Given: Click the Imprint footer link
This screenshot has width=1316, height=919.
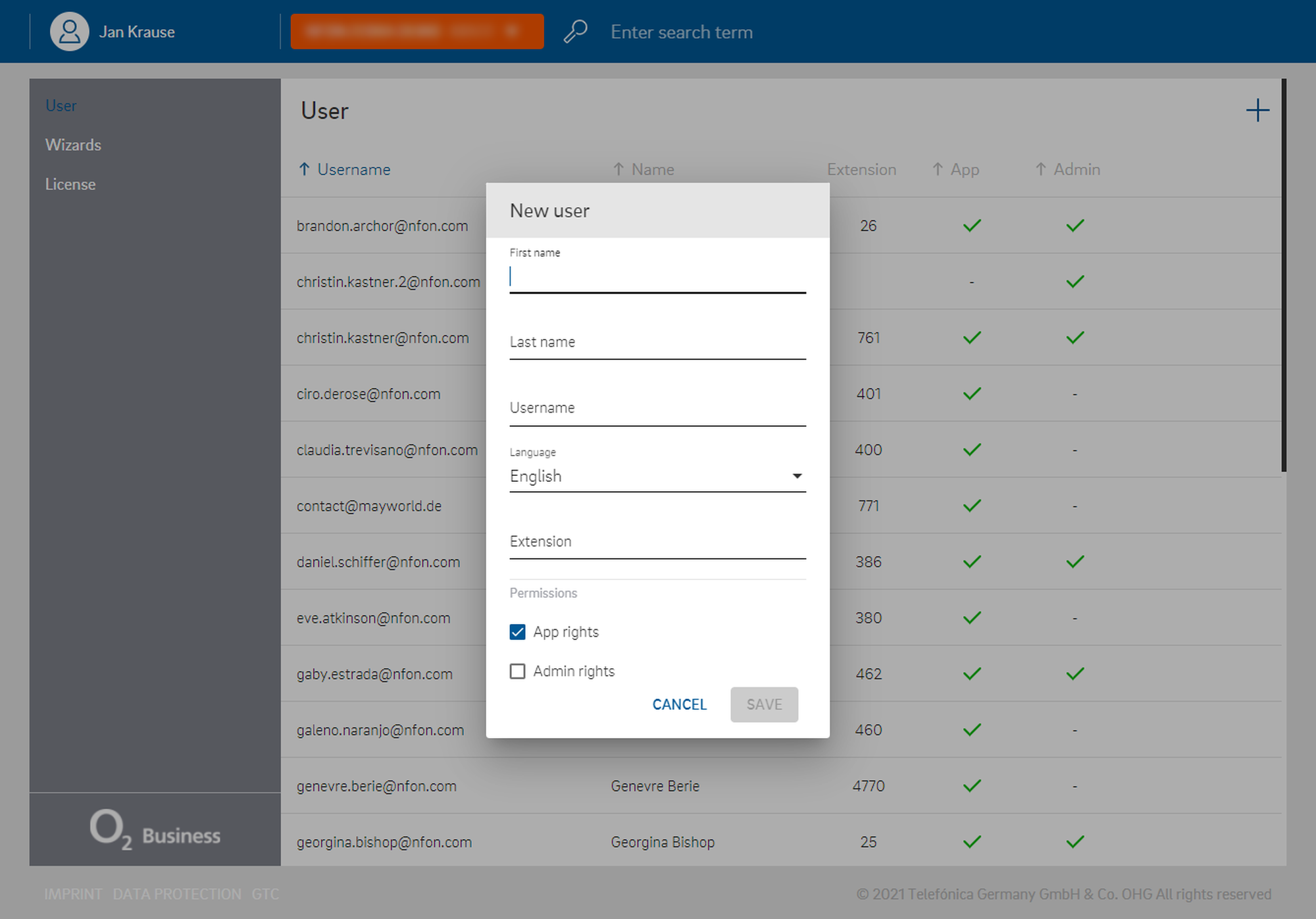Looking at the screenshot, I should tap(73, 894).
